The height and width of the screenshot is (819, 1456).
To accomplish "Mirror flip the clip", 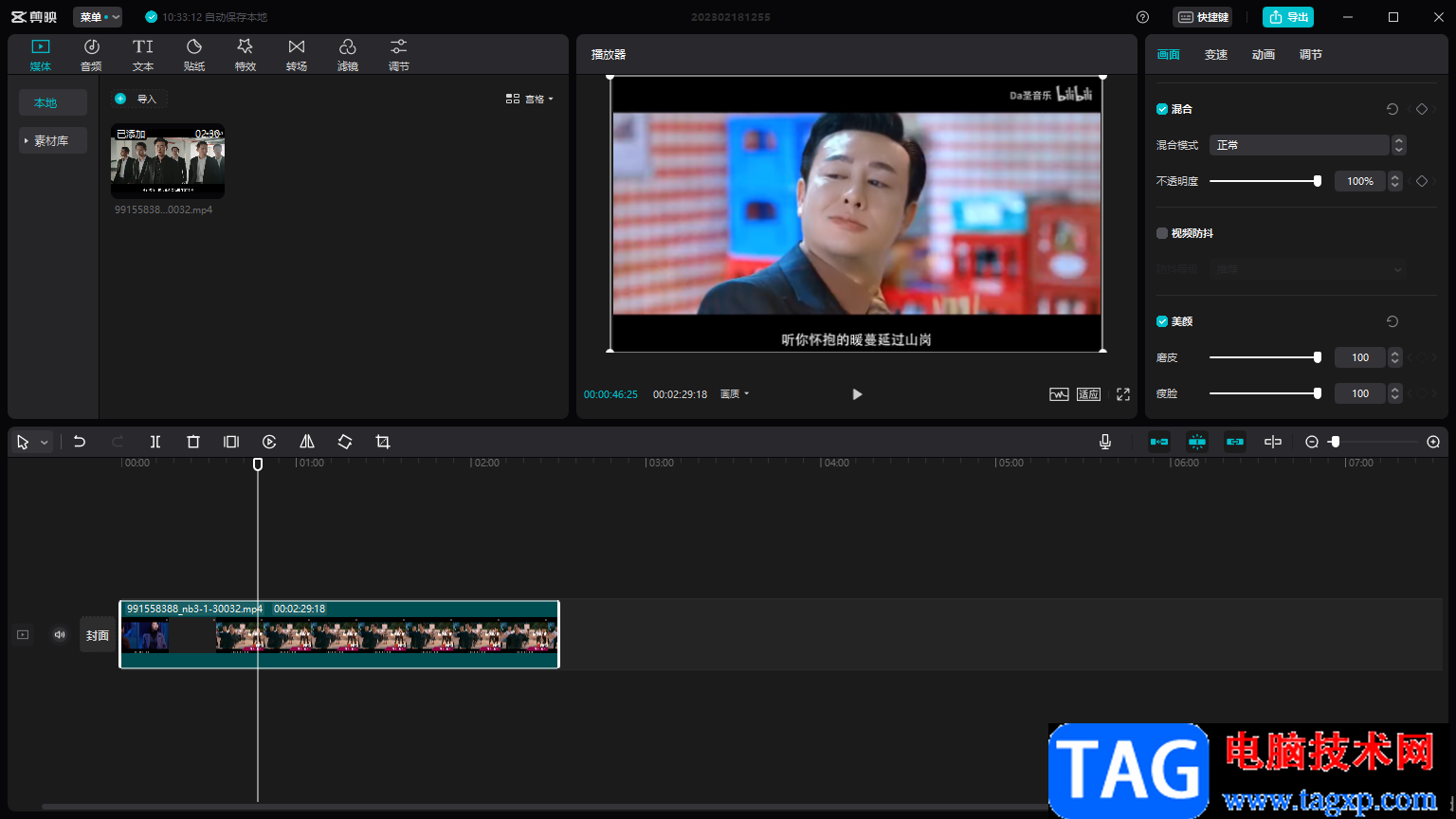I will click(307, 442).
